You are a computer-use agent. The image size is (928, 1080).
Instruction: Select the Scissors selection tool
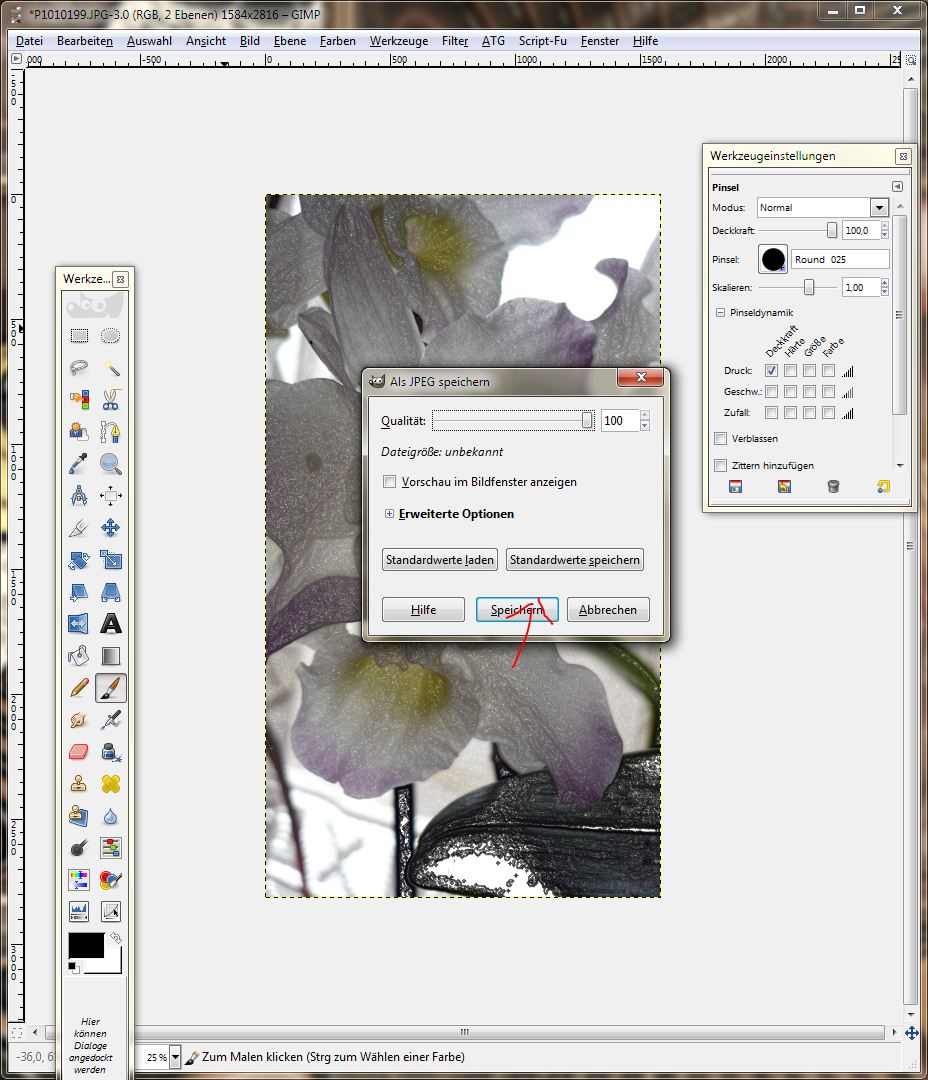(111, 400)
